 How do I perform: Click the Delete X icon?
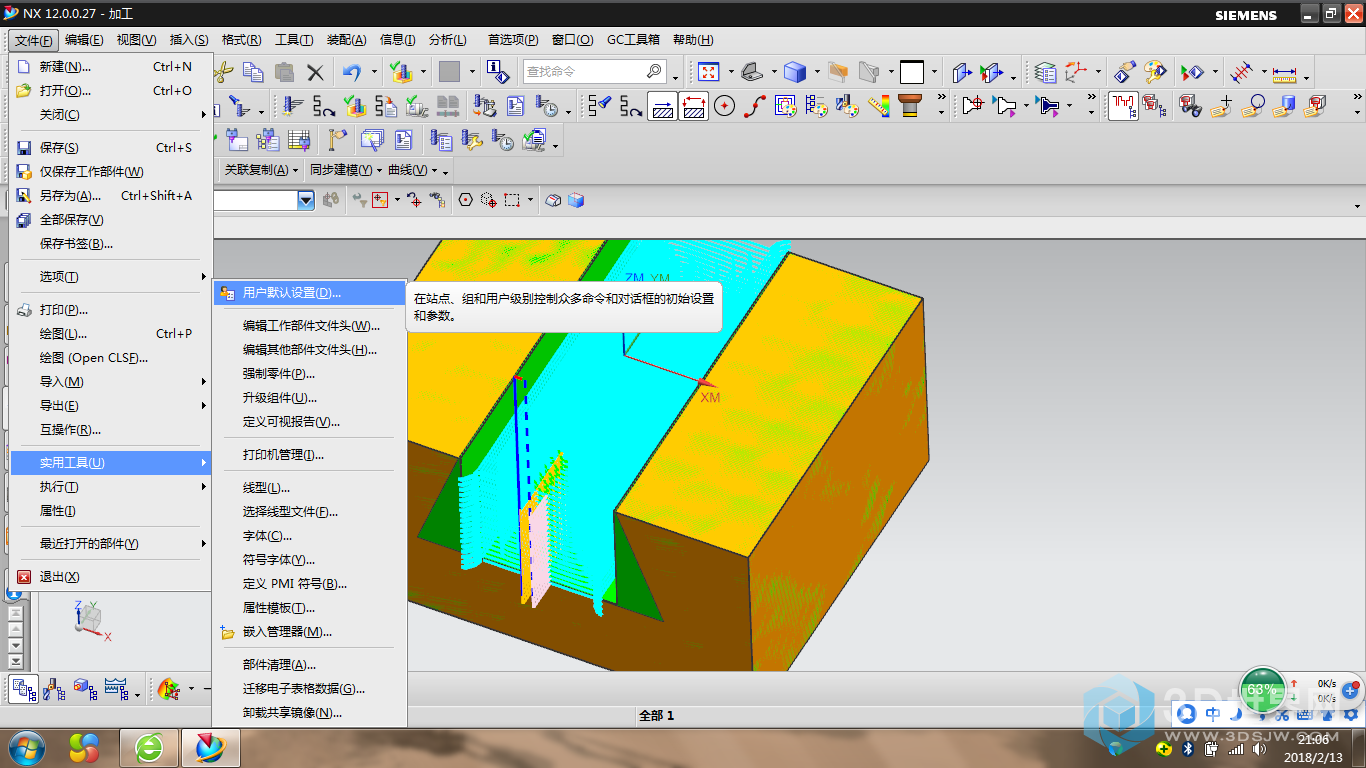[315, 72]
